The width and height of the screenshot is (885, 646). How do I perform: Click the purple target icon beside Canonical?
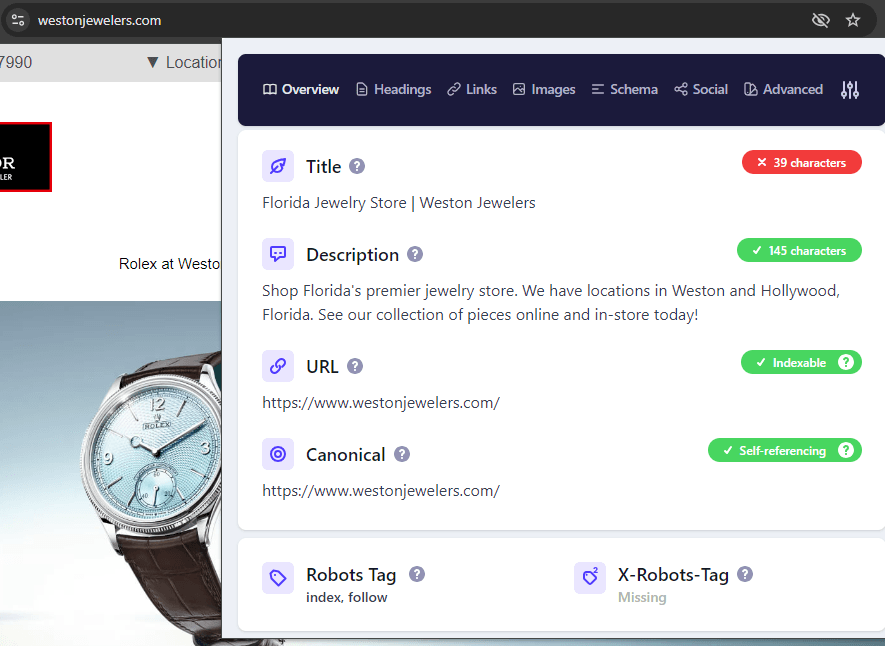coord(278,454)
